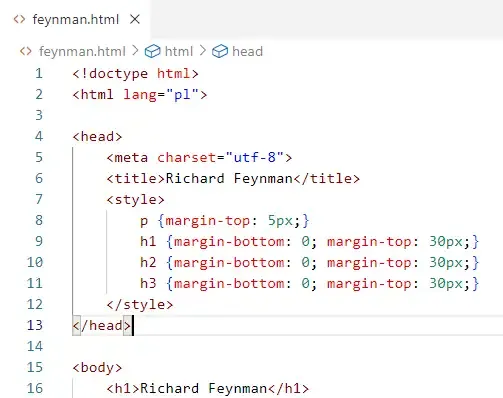Close the feynman.html tab
503x398 pixels.
[x=135, y=19]
